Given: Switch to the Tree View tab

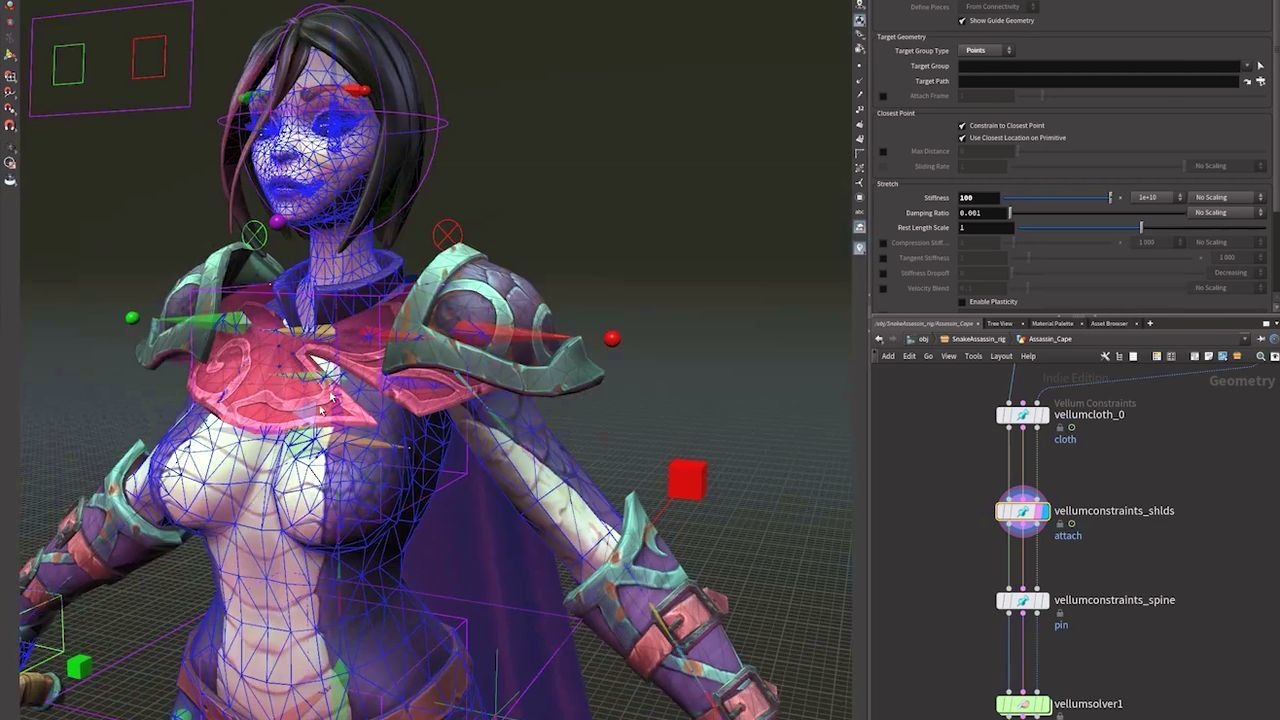Looking at the screenshot, I should 1000,323.
